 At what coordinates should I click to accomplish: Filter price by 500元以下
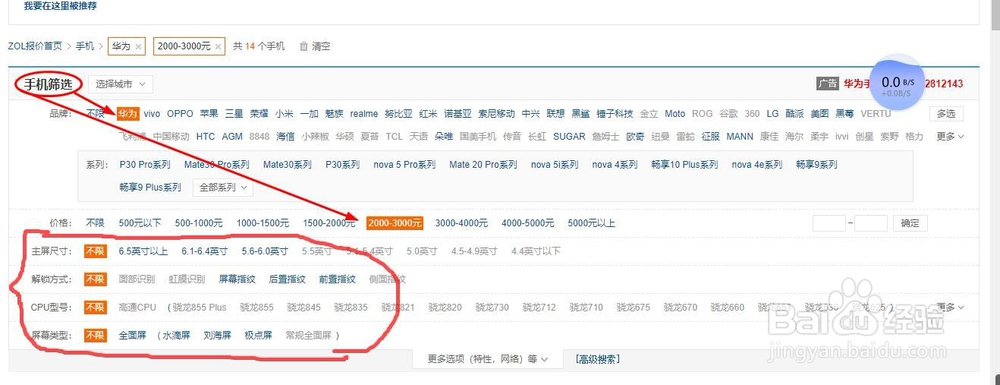[140, 223]
